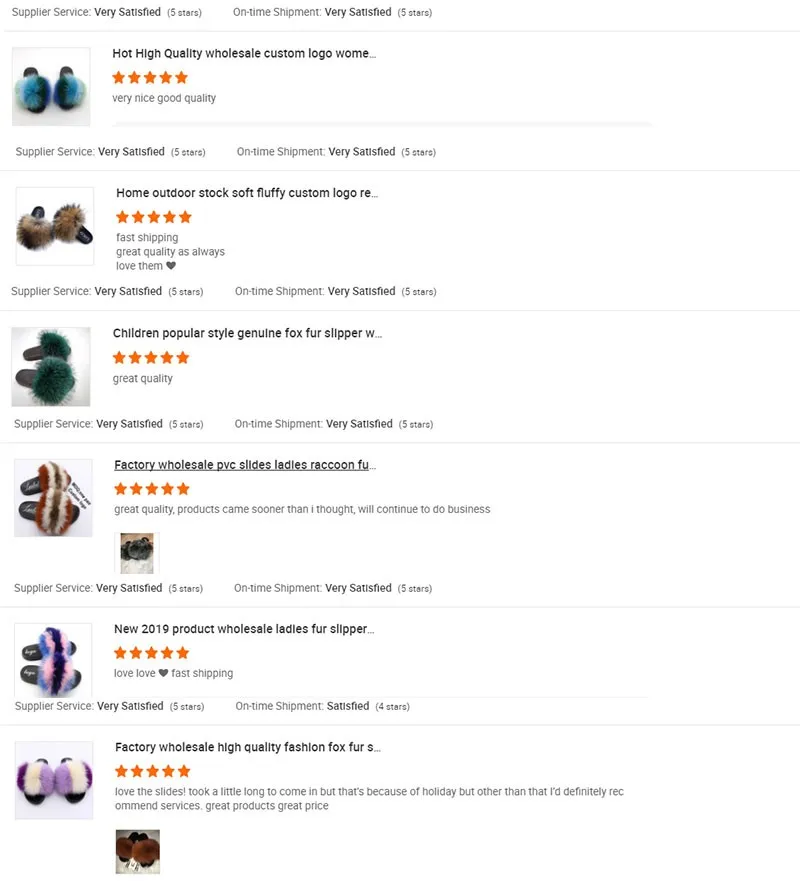Viewport: 800px width, 881px height.
Task: Follow 'Factory wholesale pvc slides ladies raccoon' link
Action: pyautogui.click(x=245, y=465)
